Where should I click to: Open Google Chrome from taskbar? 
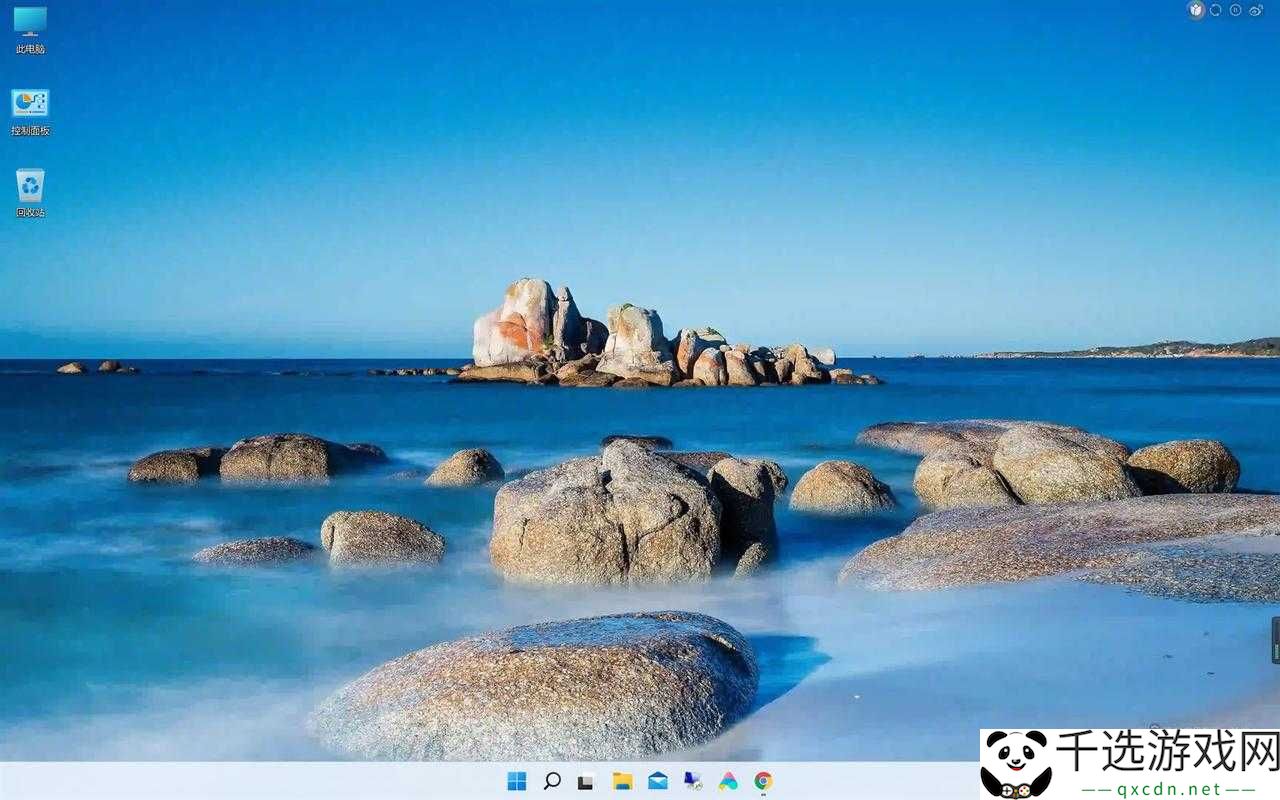point(763,781)
